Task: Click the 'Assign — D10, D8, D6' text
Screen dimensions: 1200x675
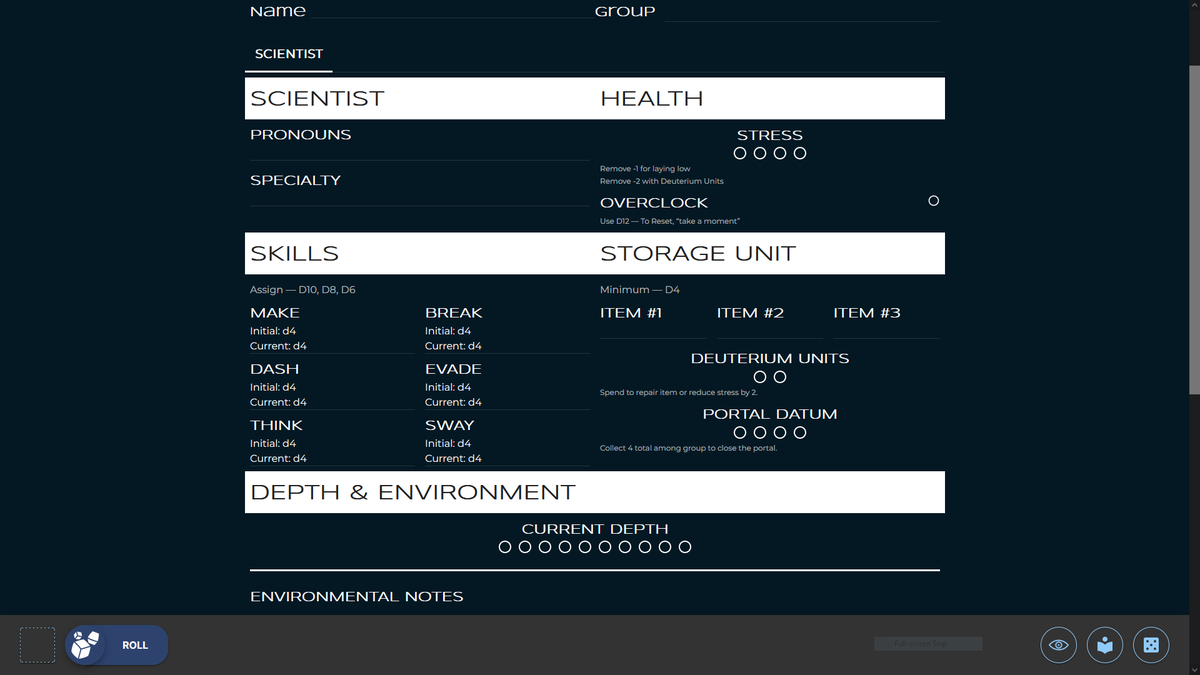Action: click(x=303, y=290)
